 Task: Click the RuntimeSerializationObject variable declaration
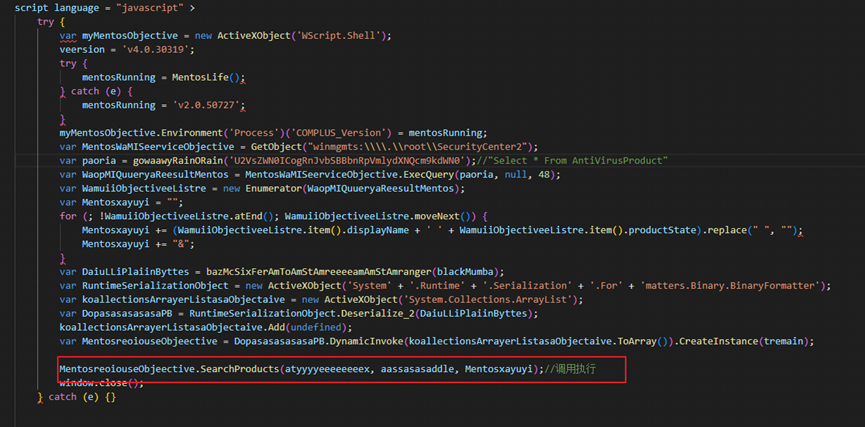[155, 285]
